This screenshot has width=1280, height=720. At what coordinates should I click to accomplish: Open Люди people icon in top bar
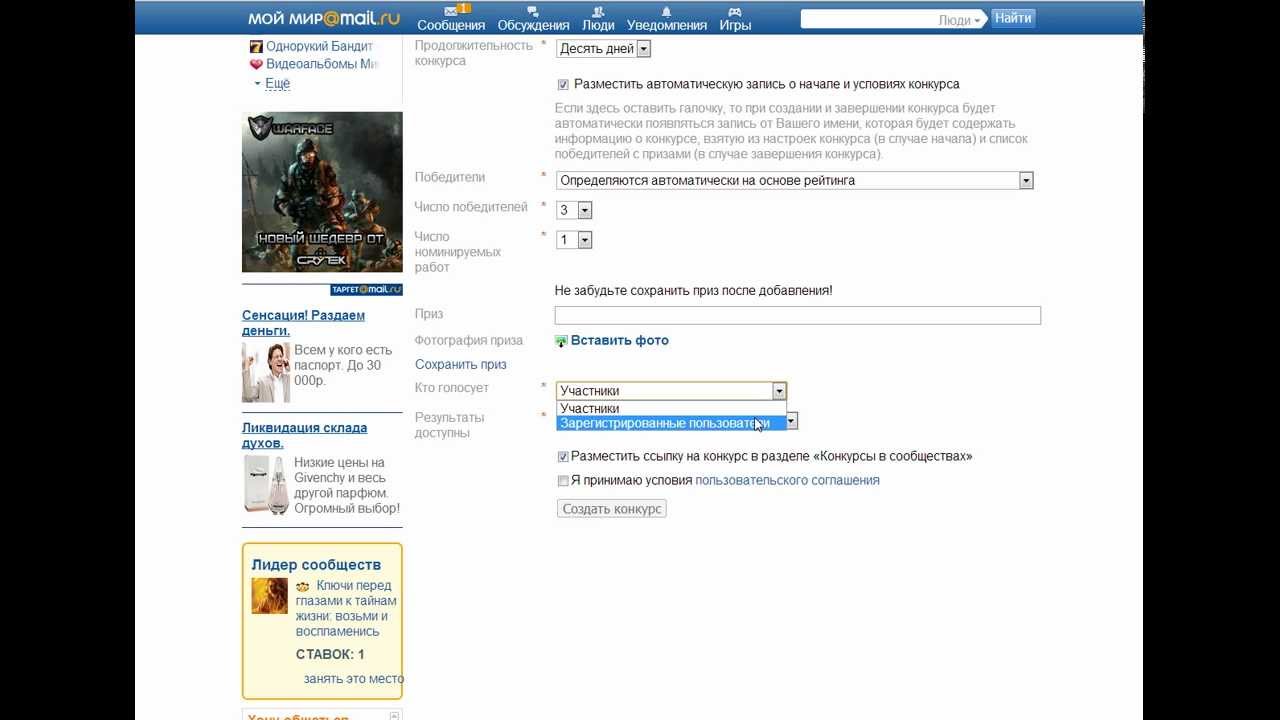pyautogui.click(x=598, y=11)
